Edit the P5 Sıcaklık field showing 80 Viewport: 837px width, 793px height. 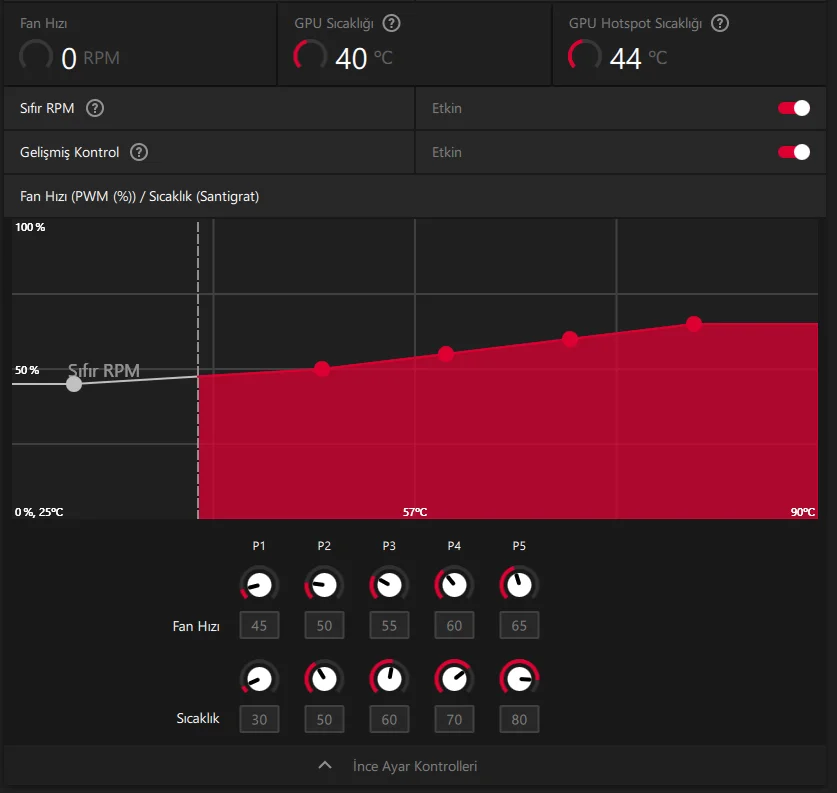519,719
